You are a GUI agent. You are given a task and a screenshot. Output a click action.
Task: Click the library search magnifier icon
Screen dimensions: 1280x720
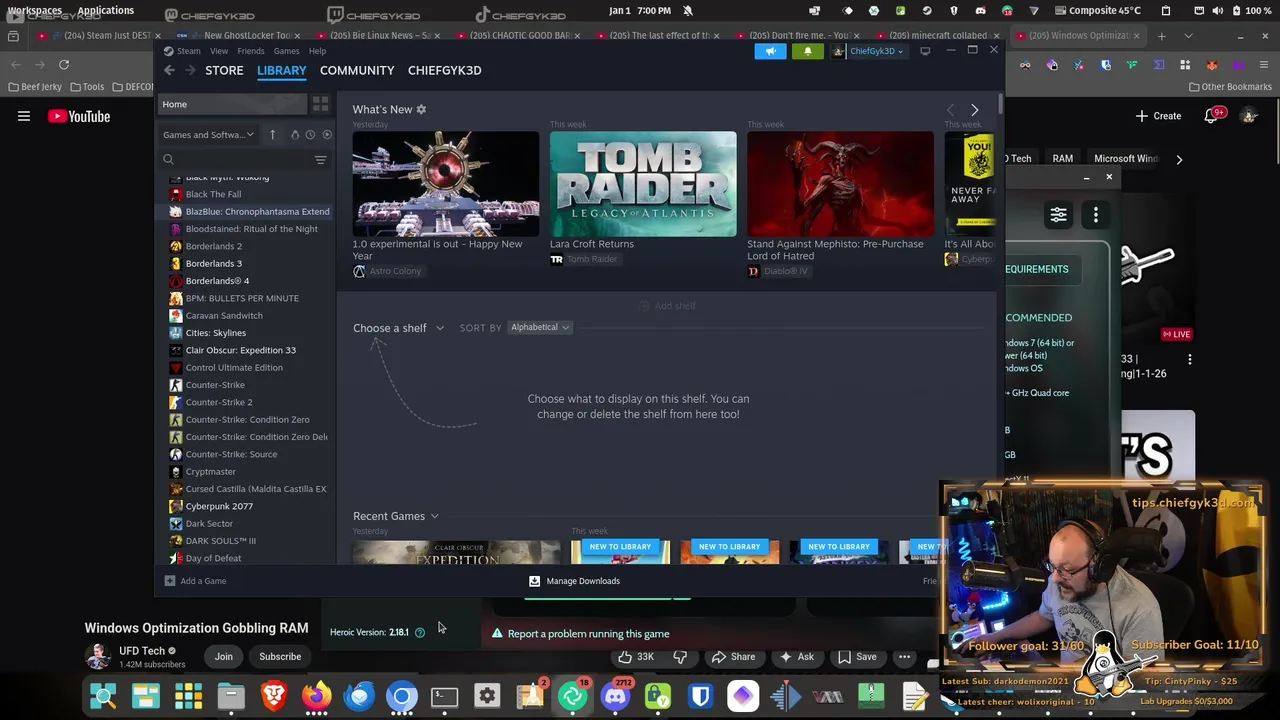click(x=168, y=160)
